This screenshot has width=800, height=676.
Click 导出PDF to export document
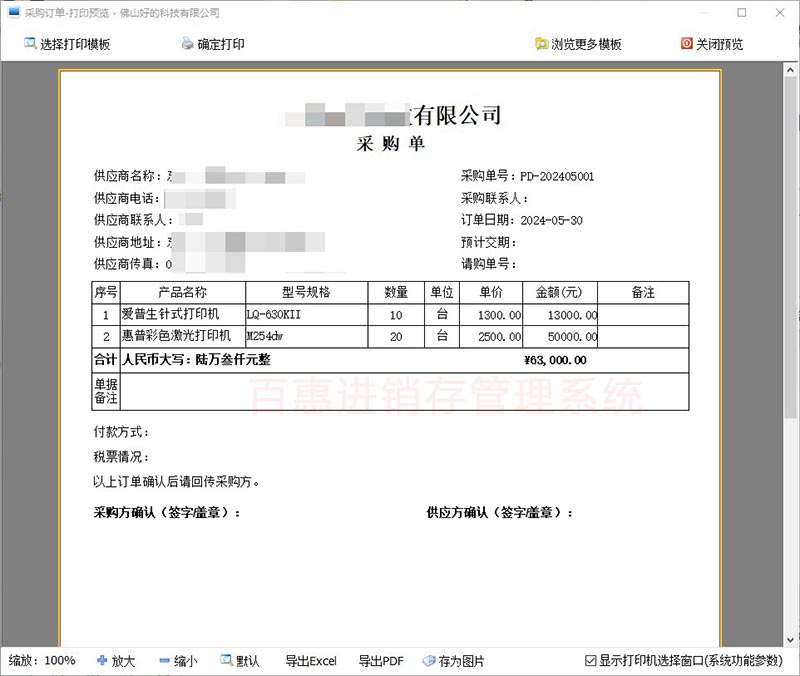pos(380,661)
